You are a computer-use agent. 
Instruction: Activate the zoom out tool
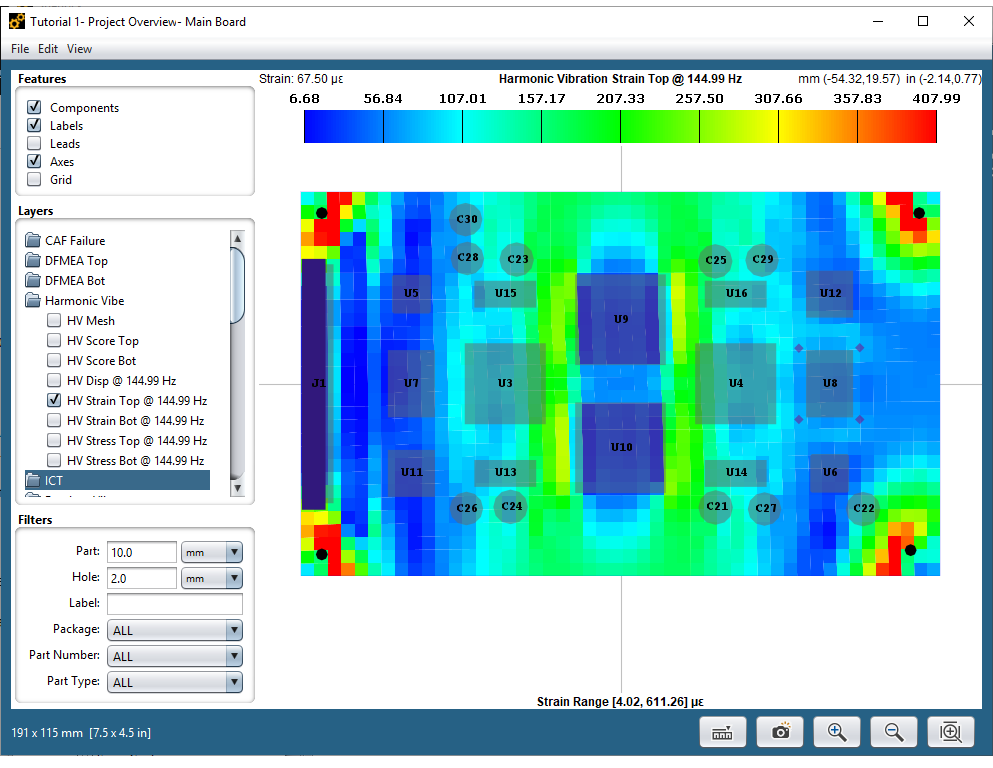click(893, 732)
